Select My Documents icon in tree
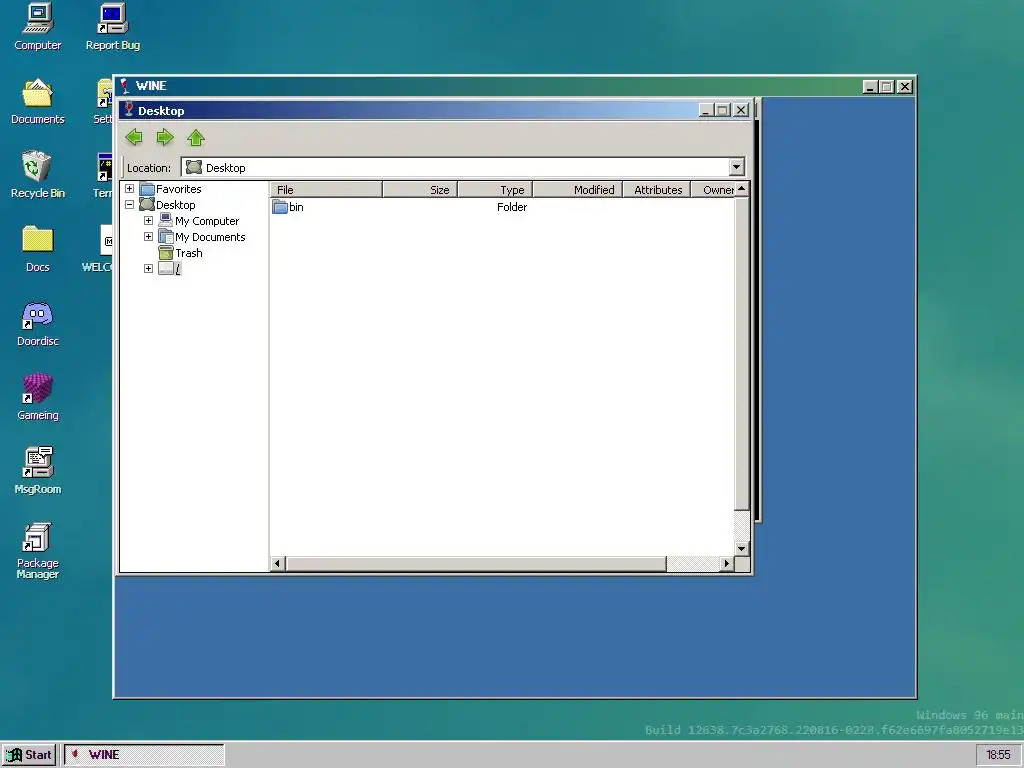1024x768 pixels. 166,236
